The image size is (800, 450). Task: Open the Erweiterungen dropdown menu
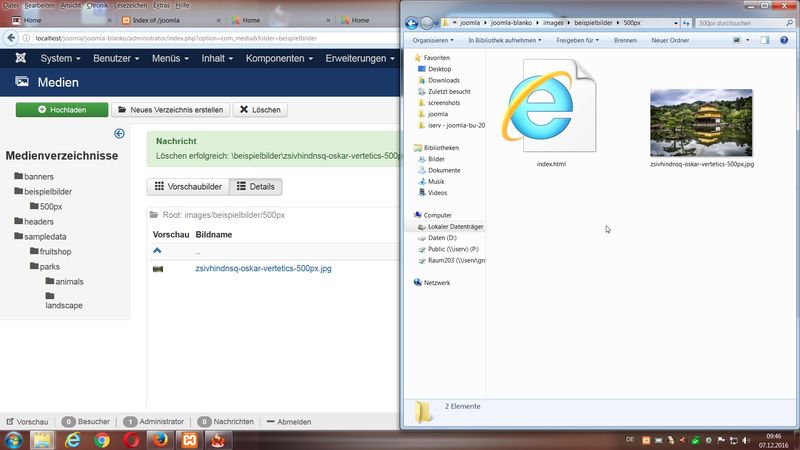click(x=360, y=58)
